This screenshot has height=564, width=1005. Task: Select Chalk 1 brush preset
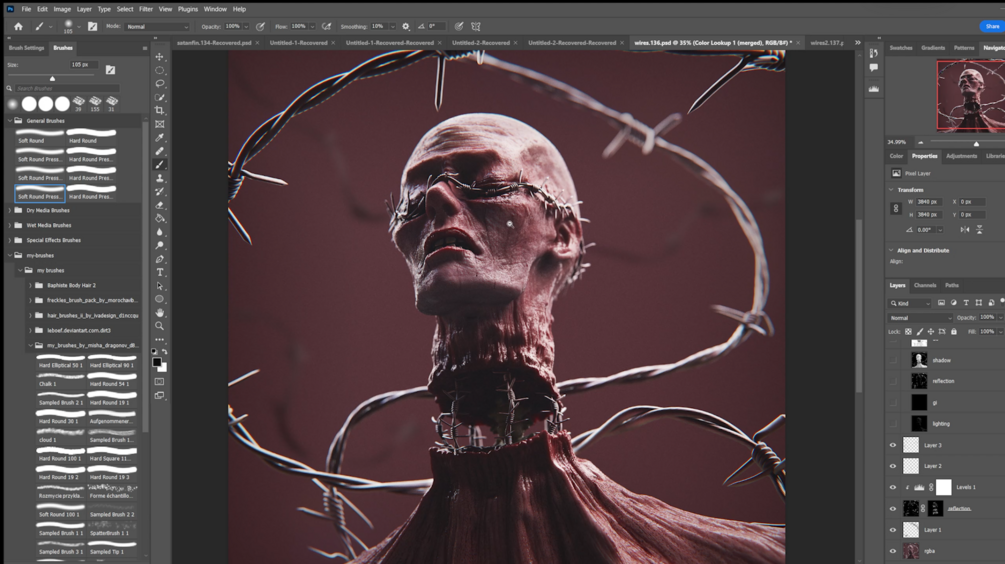coord(60,380)
